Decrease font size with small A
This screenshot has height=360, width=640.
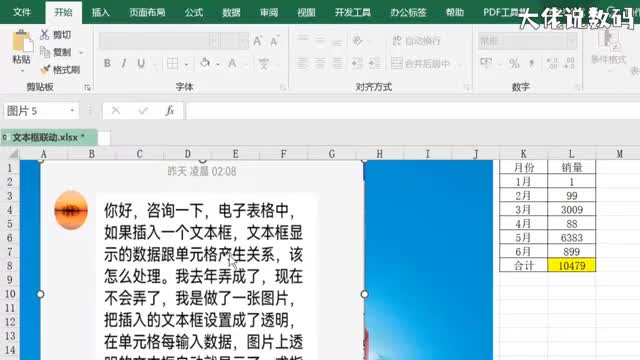click(275, 41)
